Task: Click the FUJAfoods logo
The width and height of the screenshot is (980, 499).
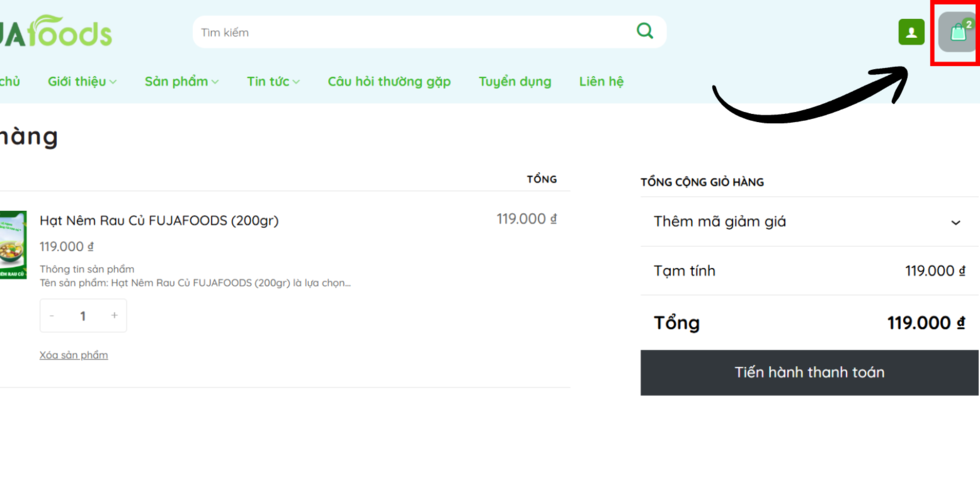Action: (x=56, y=31)
